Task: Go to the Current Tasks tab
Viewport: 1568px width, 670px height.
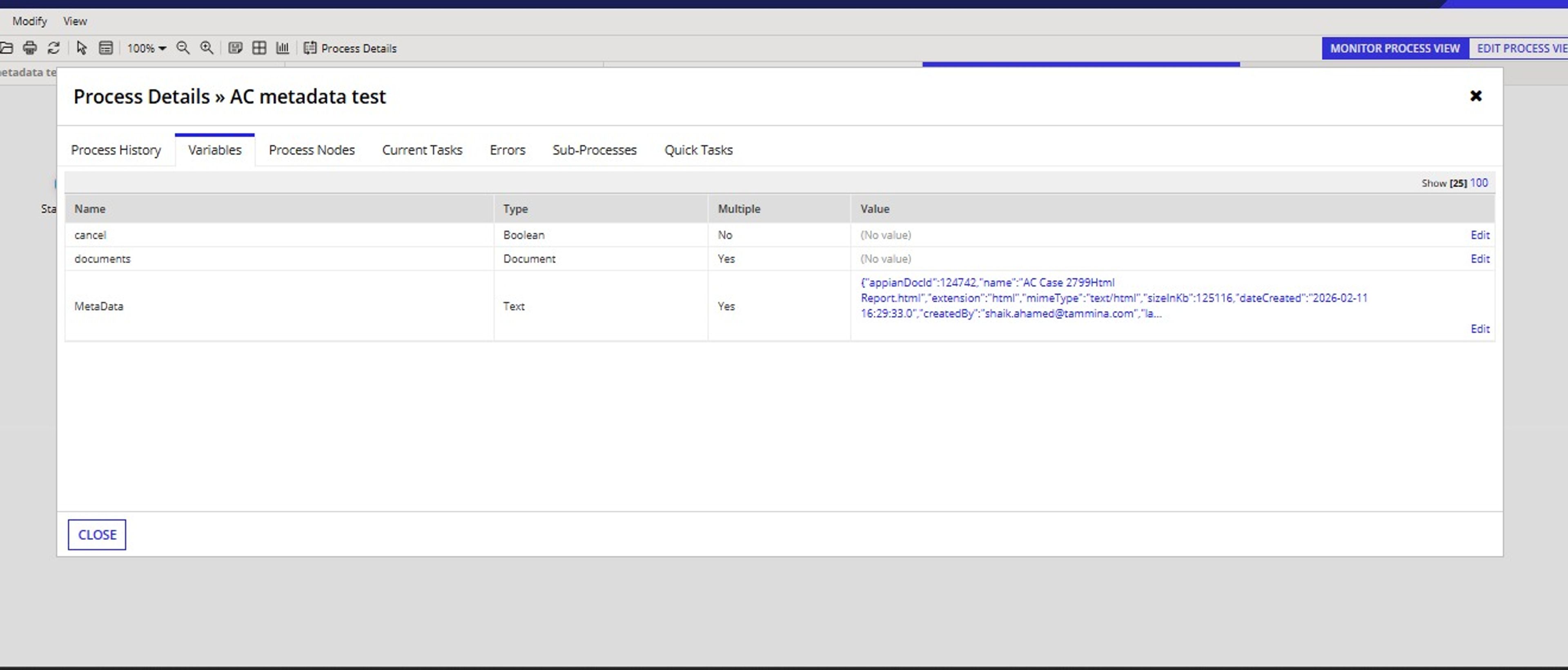Action: point(422,150)
